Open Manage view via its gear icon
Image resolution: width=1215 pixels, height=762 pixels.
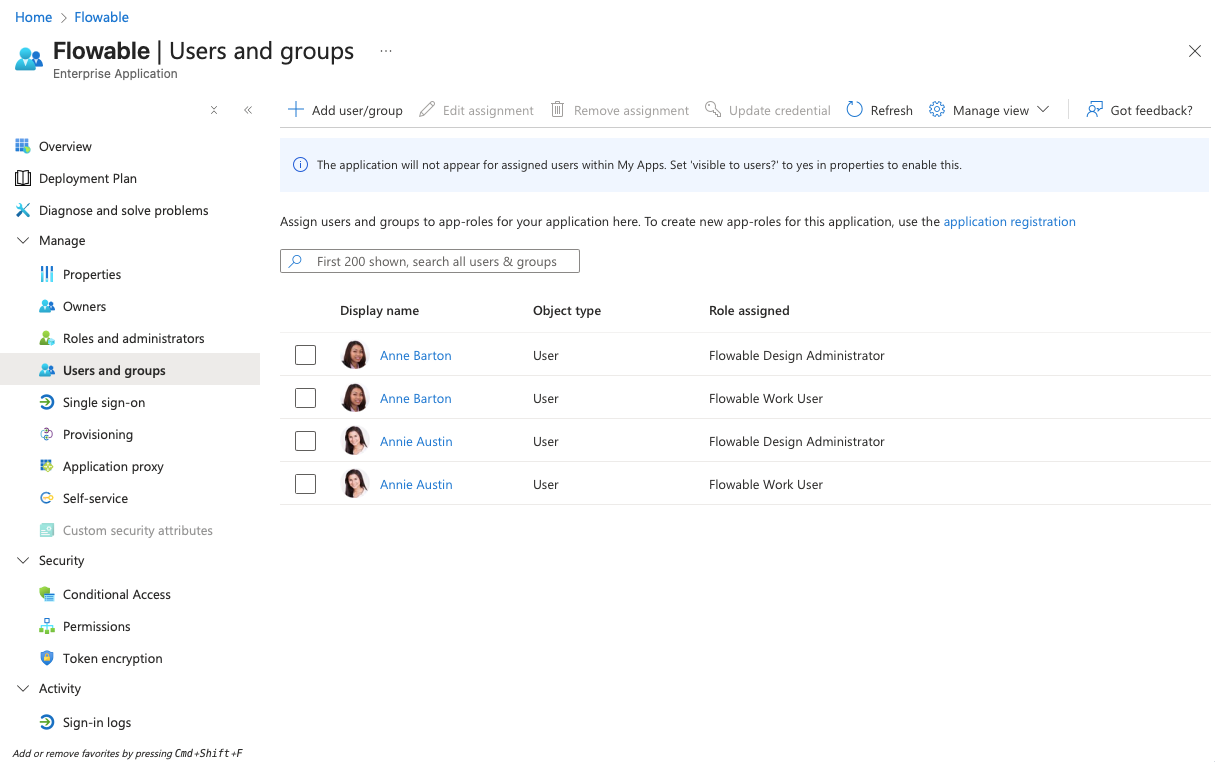coord(937,109)
